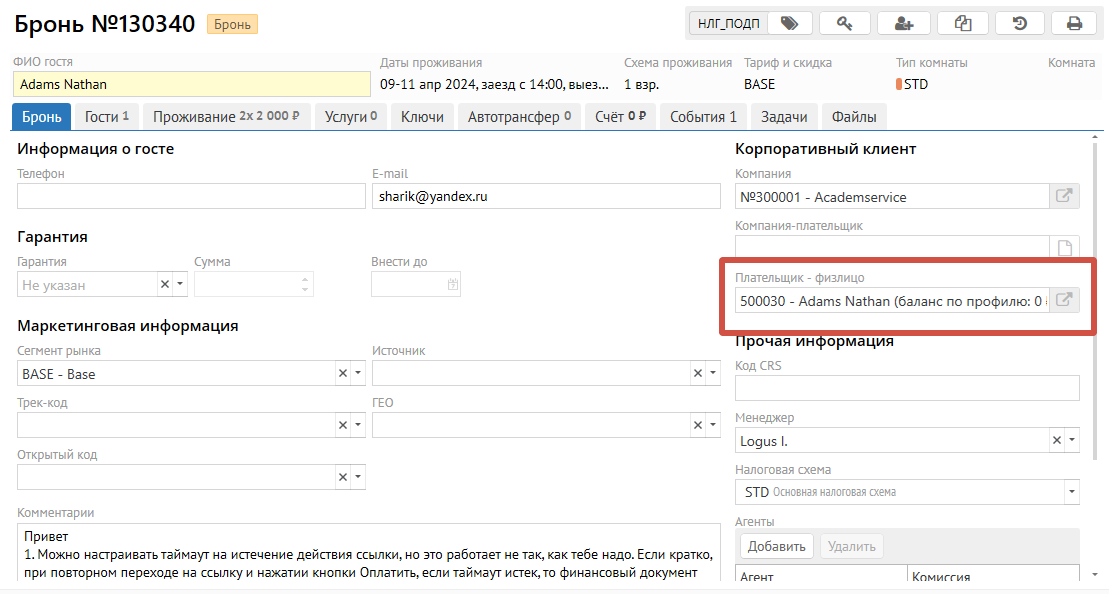Open payer Adams Nathan profile link icon
The height and width of the screenshot is (594, 1109).
[1065, 300]
